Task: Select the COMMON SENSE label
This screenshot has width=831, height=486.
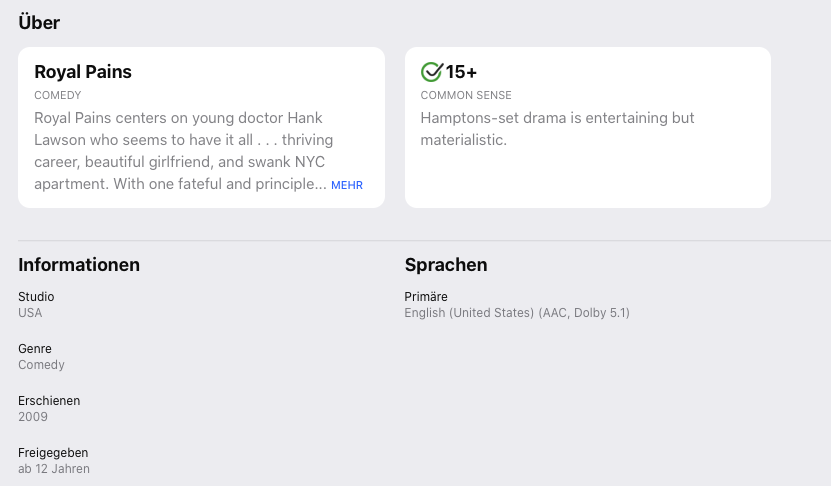Action: pyautogui.click(x=466, y=96)
